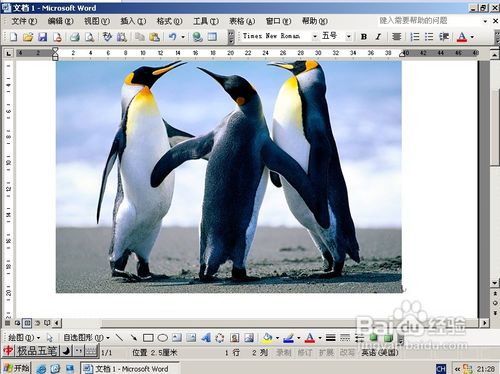The width and height of the screenshot is (500, 374).
Task: Open the font size 五号 dropdown
Action: click(348, 36)
